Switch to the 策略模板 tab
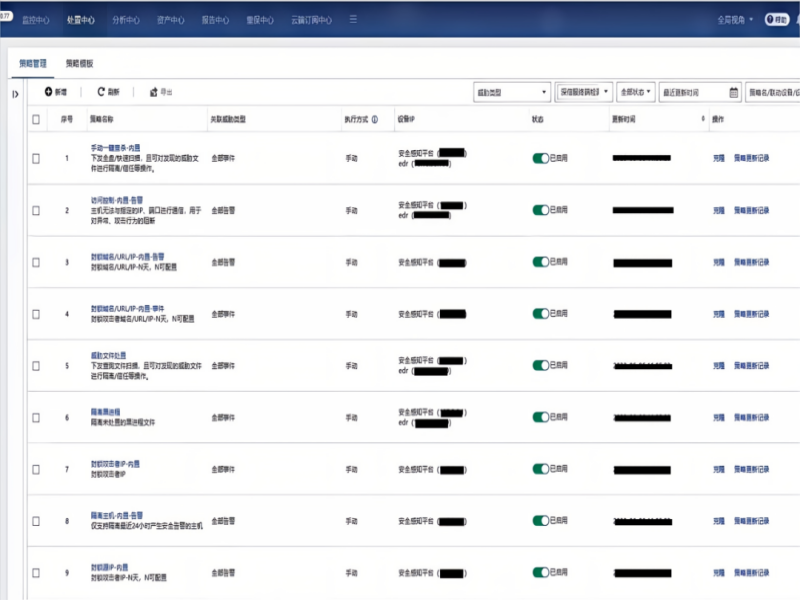Image resolution: width=800 pixels, height=600 pixels. [x=80, y=62]
